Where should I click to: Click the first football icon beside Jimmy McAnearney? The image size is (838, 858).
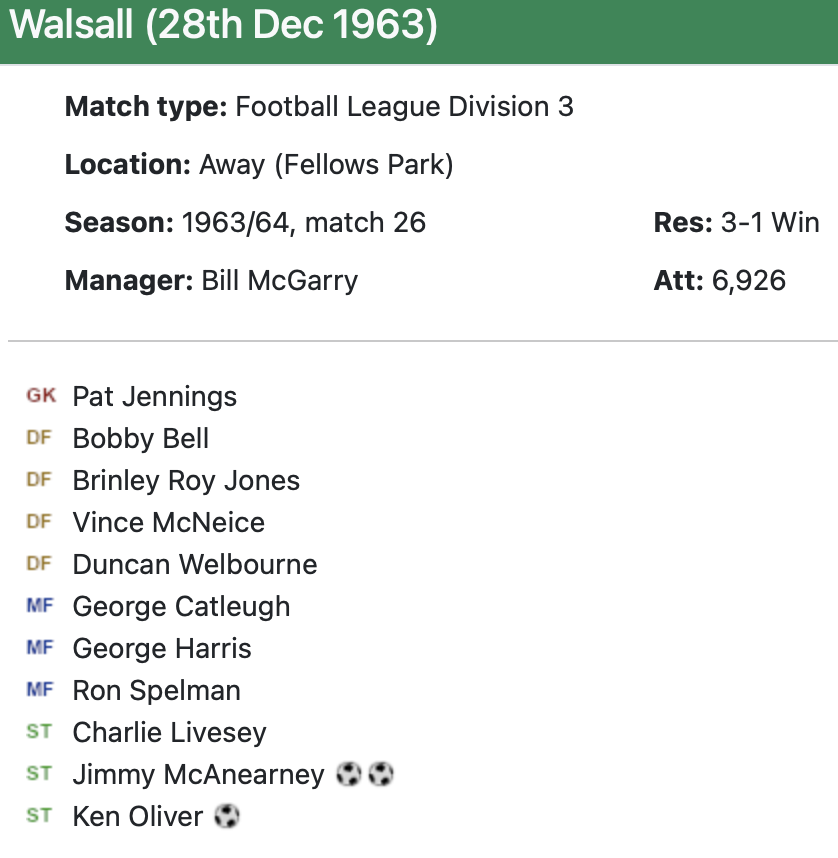click(x=348, y=774)
